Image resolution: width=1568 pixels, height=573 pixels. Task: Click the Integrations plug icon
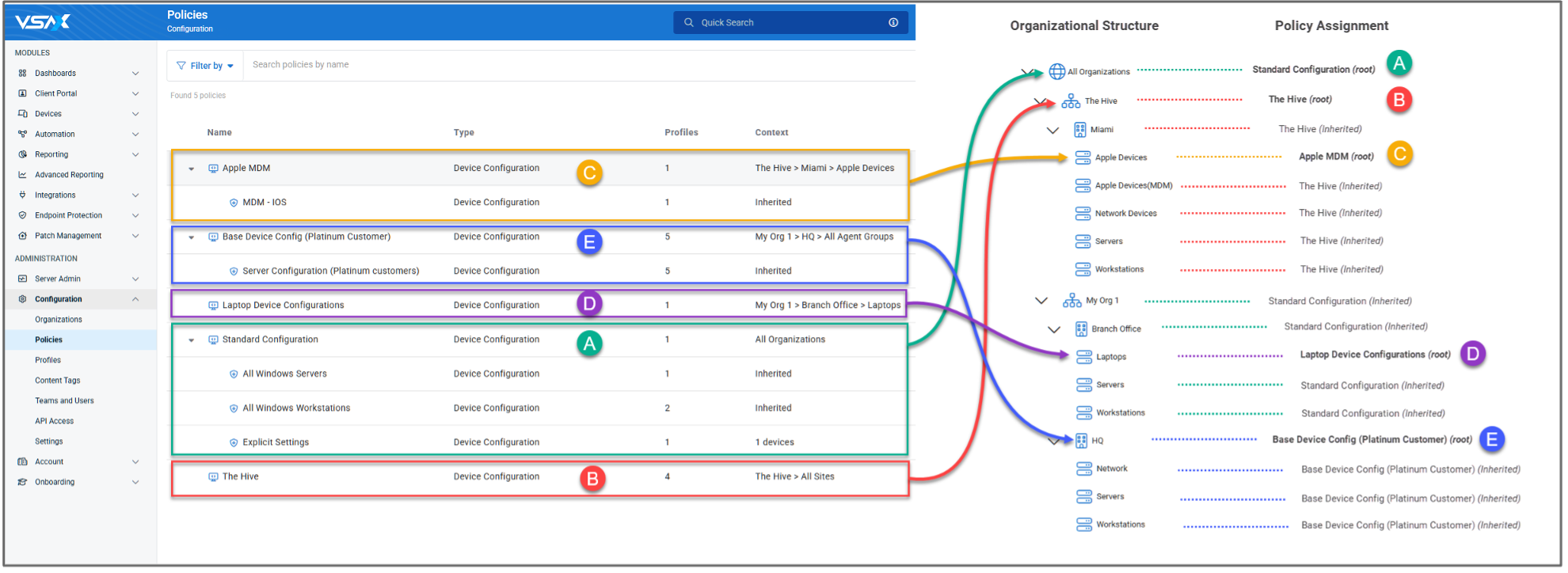[22, 195]
